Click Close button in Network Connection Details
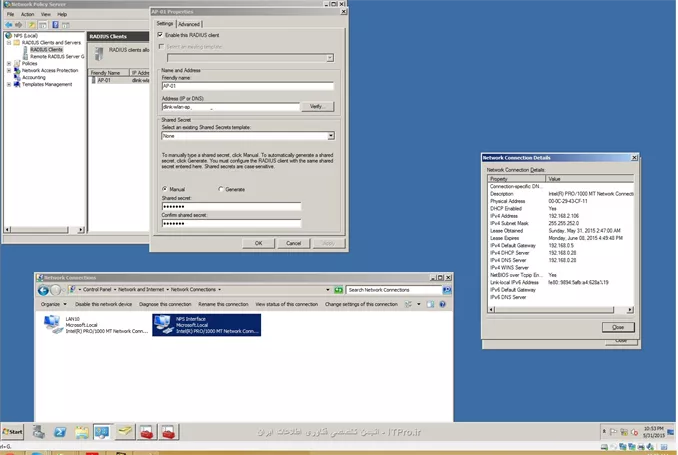 pyautogui.click(x=618, y=327)
